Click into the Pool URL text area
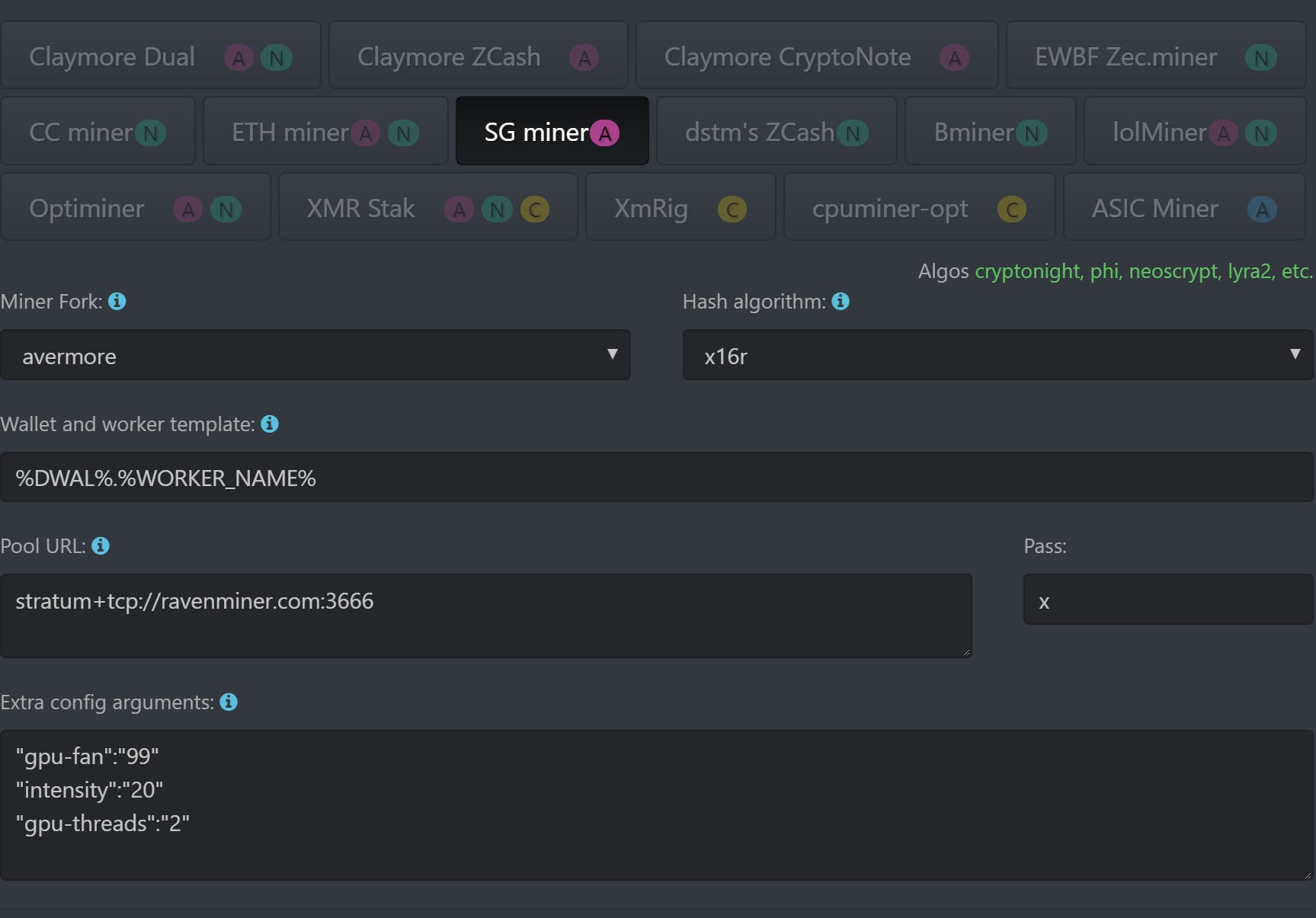1316x918 pixels. point(485,616)
